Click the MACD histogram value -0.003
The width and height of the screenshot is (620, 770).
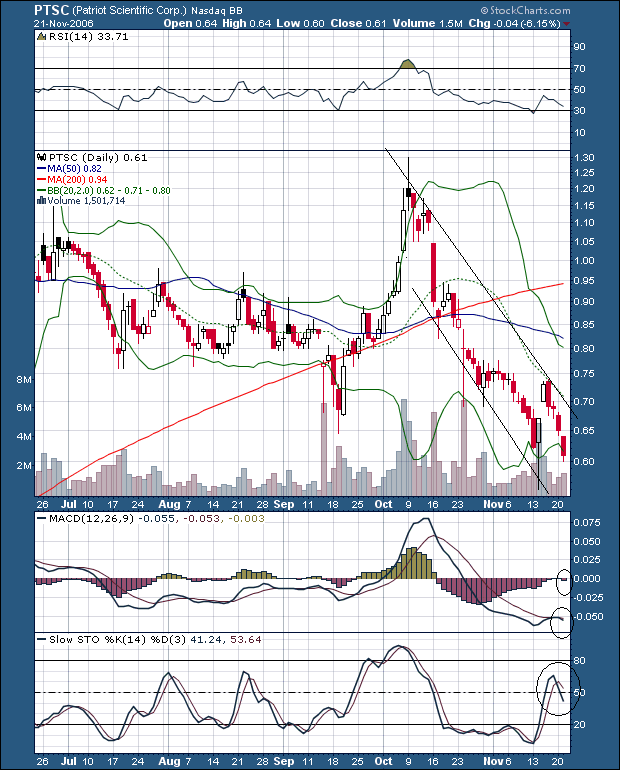tap(246, 519)
